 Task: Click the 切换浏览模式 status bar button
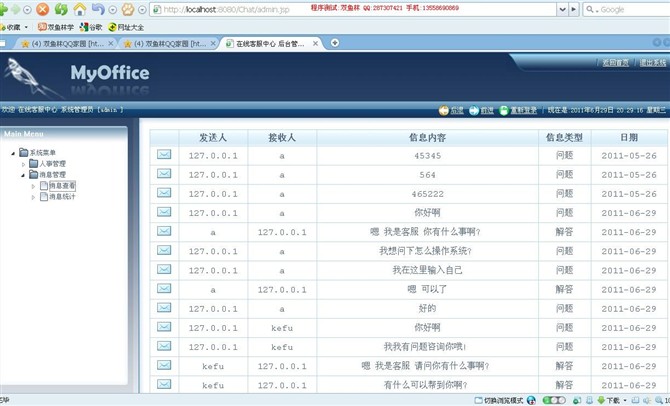499,401
